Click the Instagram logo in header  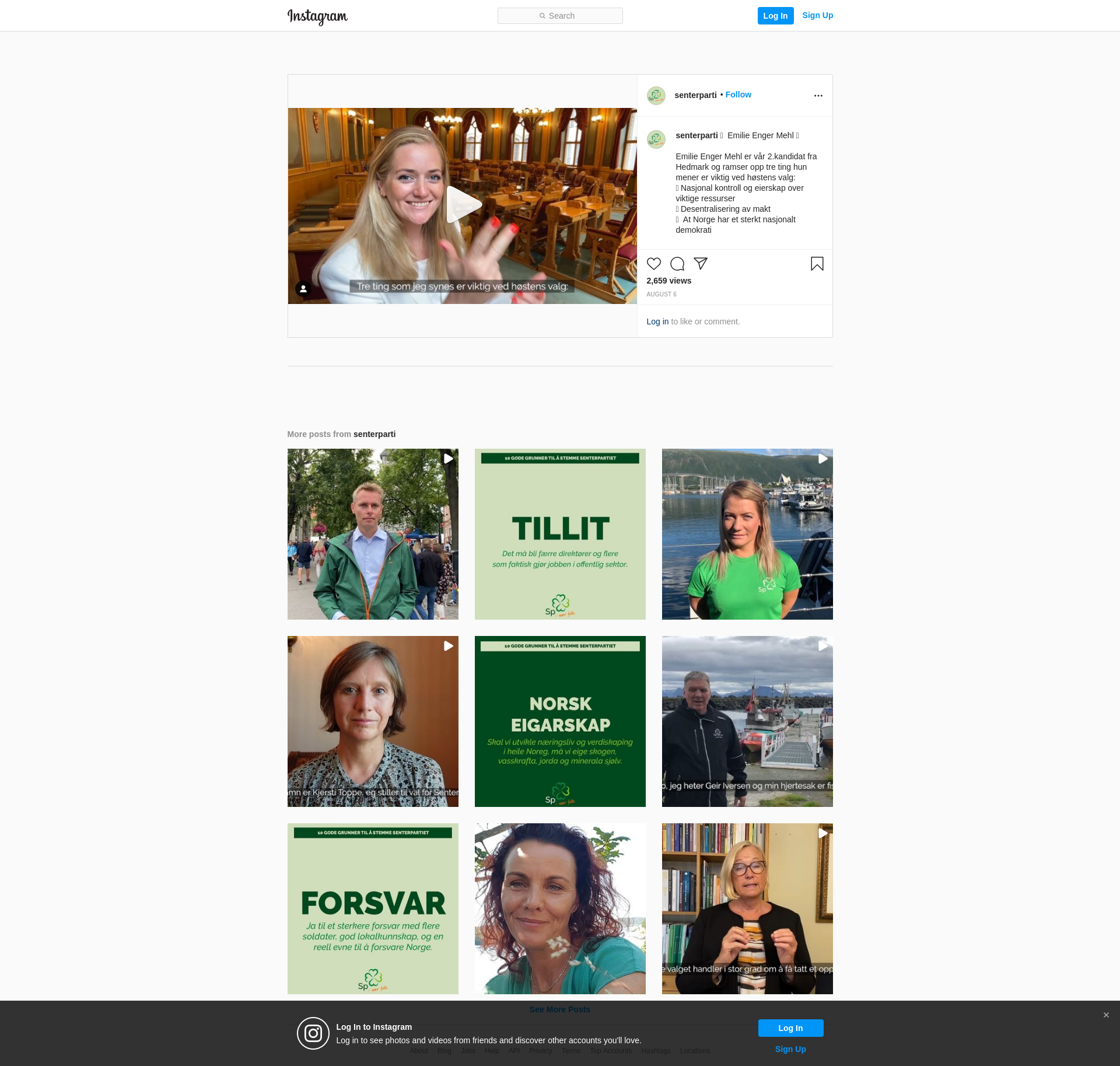coord(317,16)
